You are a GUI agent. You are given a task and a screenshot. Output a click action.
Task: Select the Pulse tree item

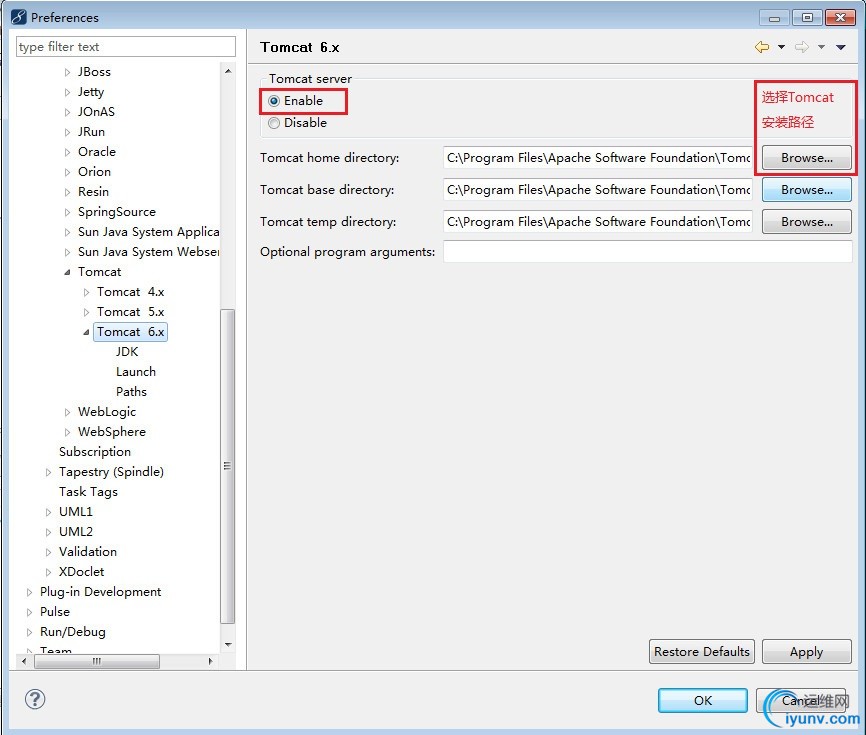coord(55,612)
